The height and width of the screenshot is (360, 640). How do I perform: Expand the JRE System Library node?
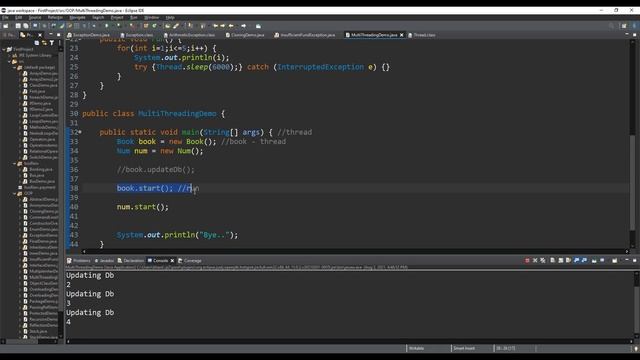(9, 55)
